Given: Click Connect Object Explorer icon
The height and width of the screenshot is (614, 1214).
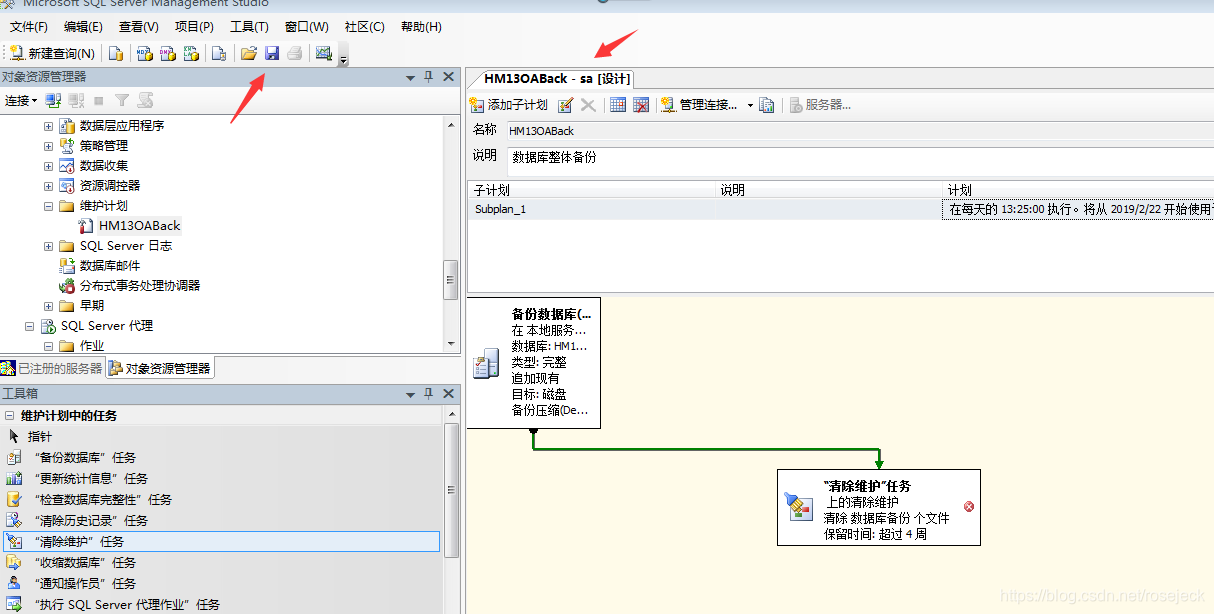Looking at the screenshot, I should click(54, 100).
